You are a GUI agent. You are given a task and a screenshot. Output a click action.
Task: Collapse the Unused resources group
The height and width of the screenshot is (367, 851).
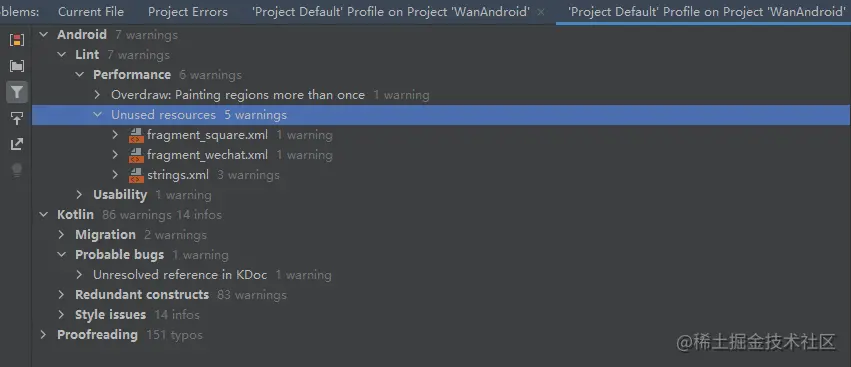[x=97, y=115]
